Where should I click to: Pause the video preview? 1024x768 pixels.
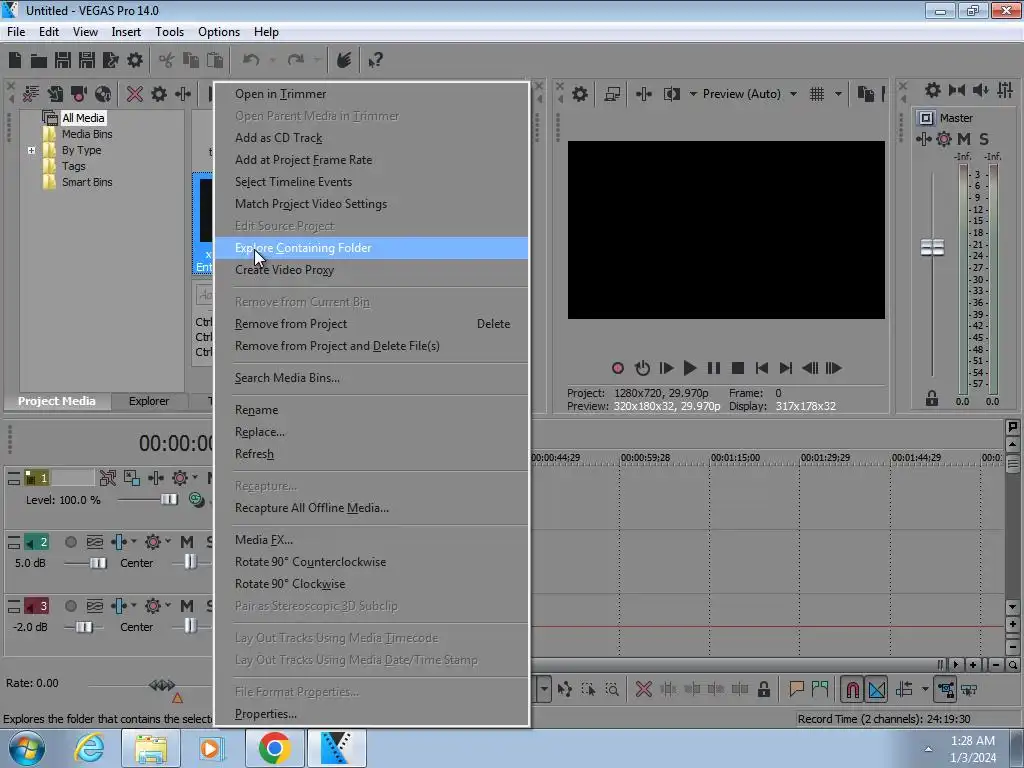pyautogui.click(x=714, y=368)
